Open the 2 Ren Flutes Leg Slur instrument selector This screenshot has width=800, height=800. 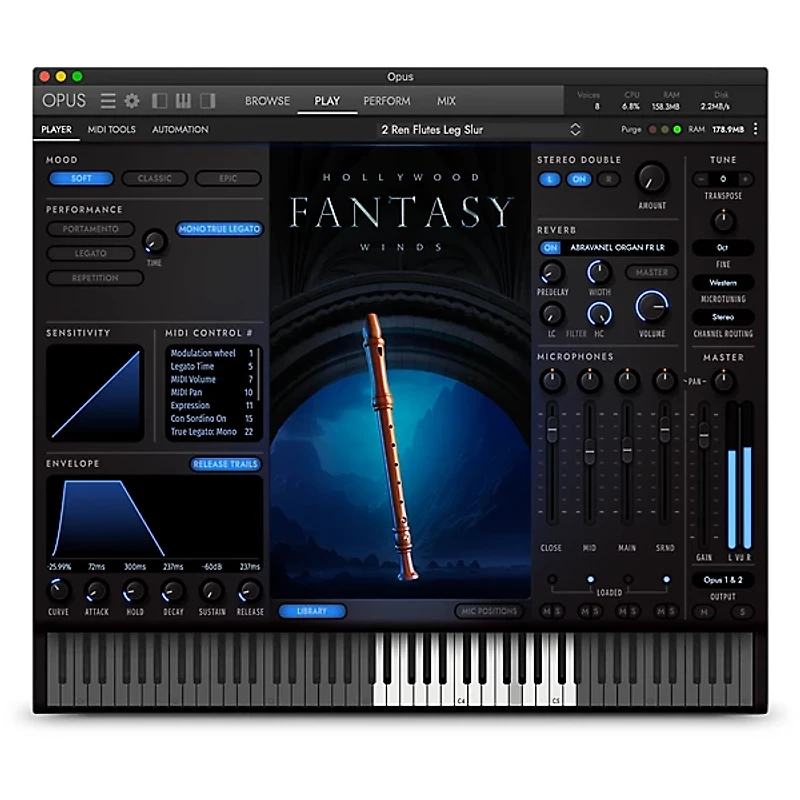[x=470, y=129]
